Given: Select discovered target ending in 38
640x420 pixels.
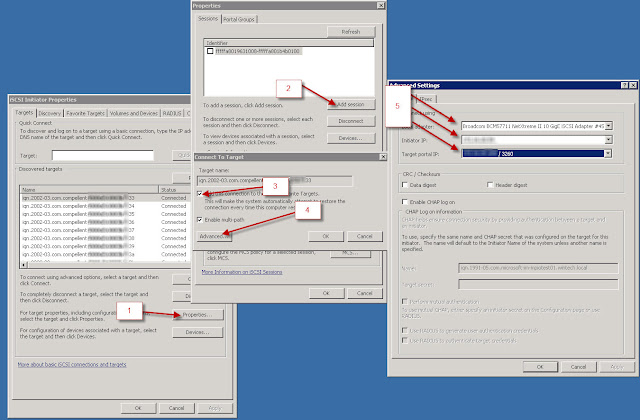Looking at the screenshot, I should coord(105,238).
